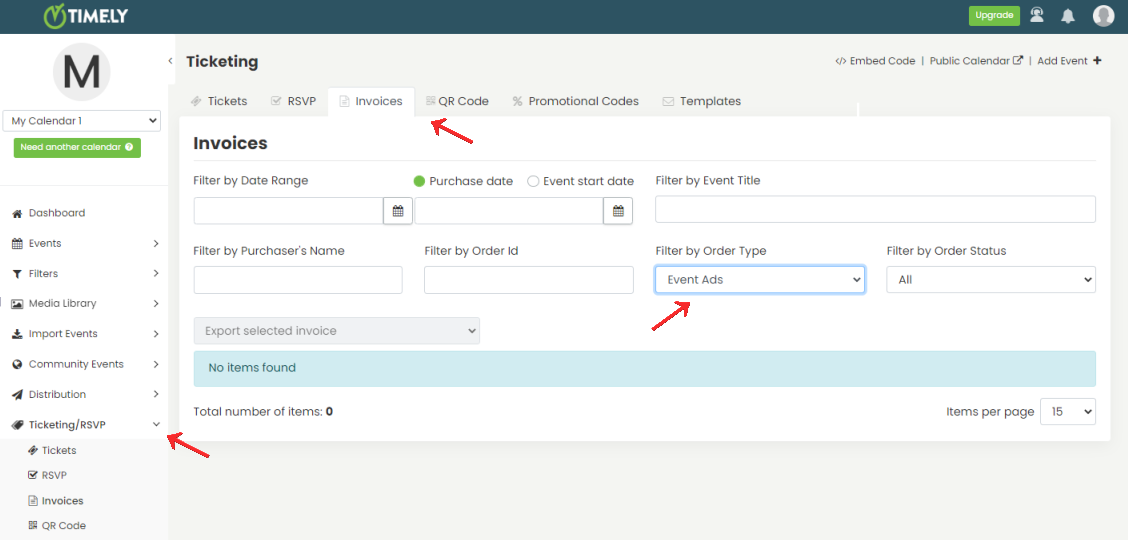The width and height of the screenshot is (1128, 540).
Task: Click the large M calendar avatar
Action: (x=81, y=71)
